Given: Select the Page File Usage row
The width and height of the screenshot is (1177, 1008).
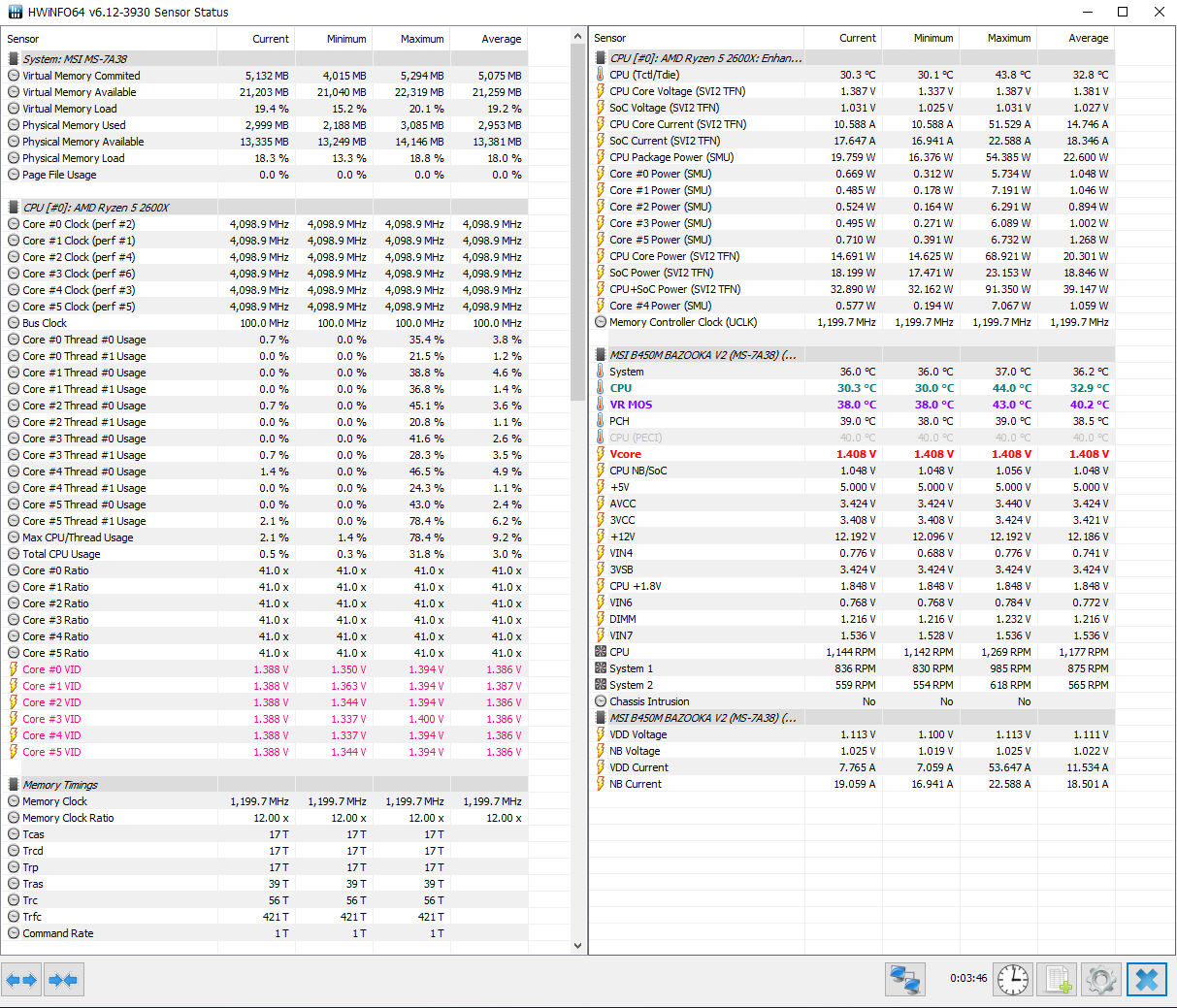Looking at the screenshot, I should coord(265,175).
